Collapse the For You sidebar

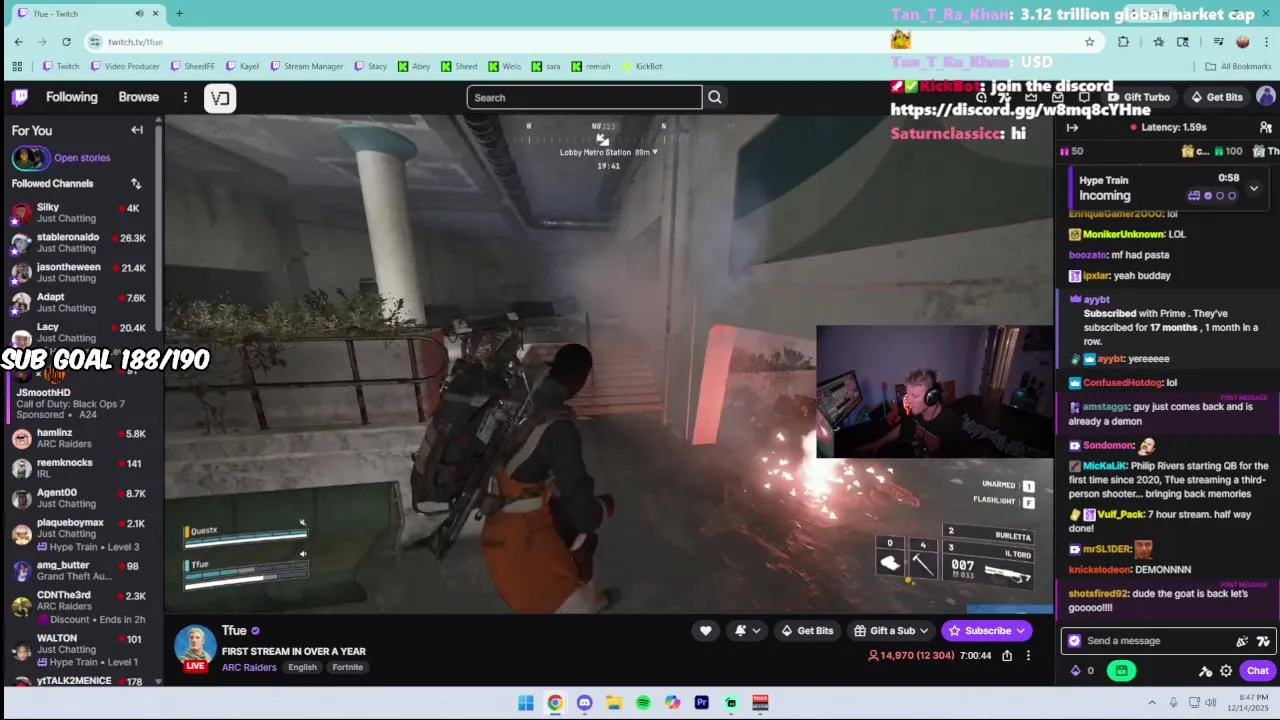[137, 130]
